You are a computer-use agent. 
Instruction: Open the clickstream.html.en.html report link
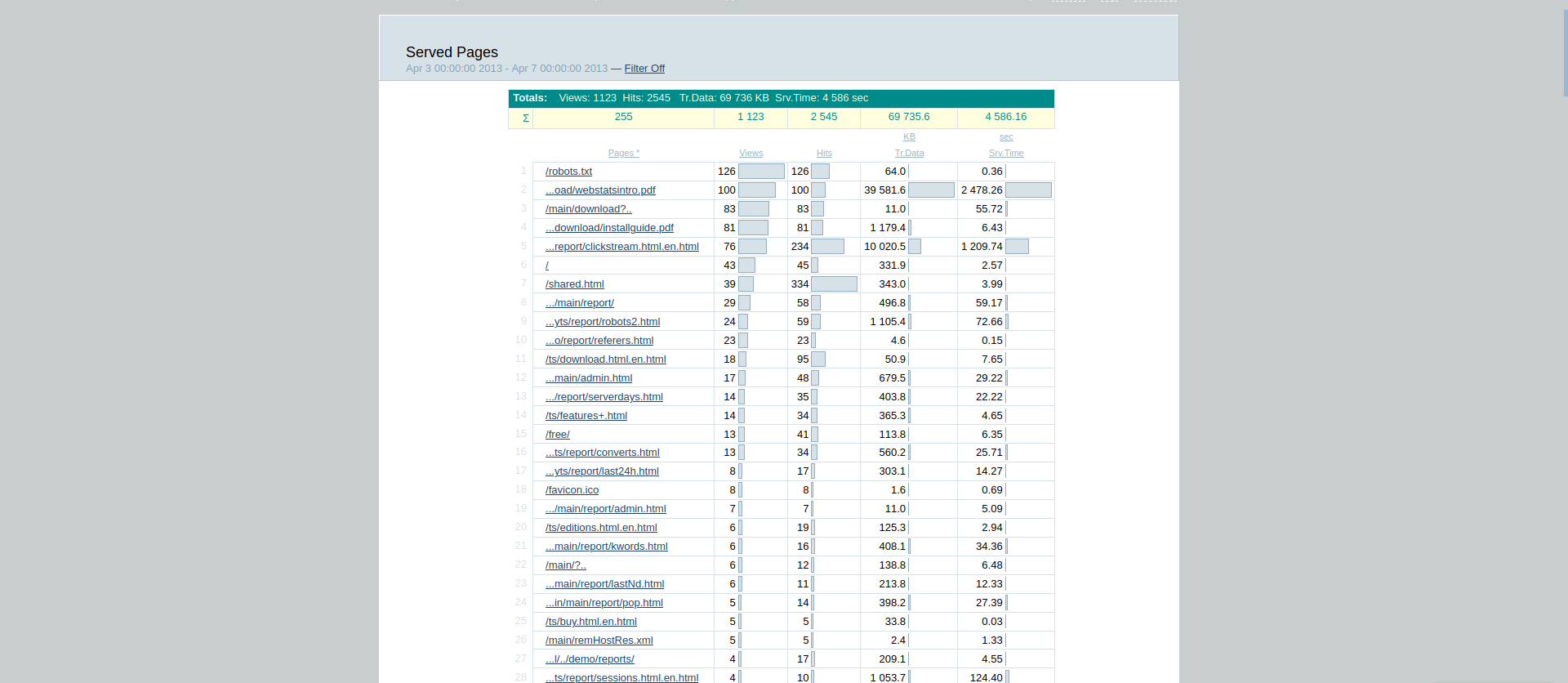pos(621,247)
